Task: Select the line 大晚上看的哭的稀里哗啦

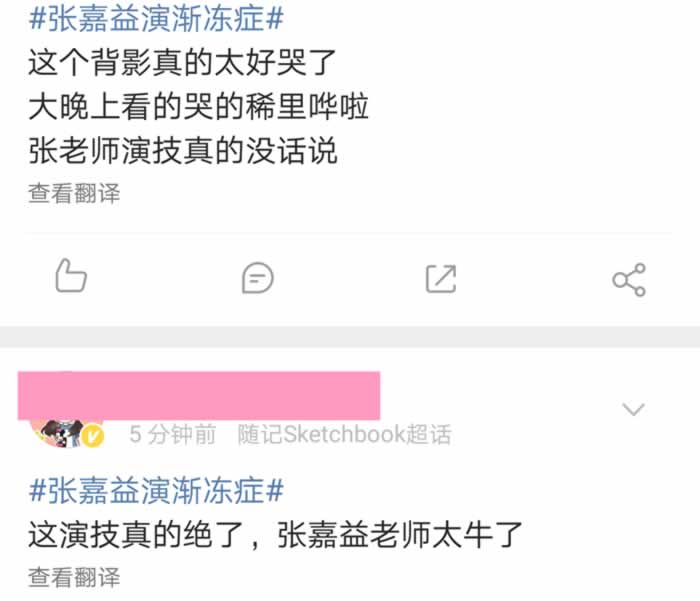Action: (198, 107)
